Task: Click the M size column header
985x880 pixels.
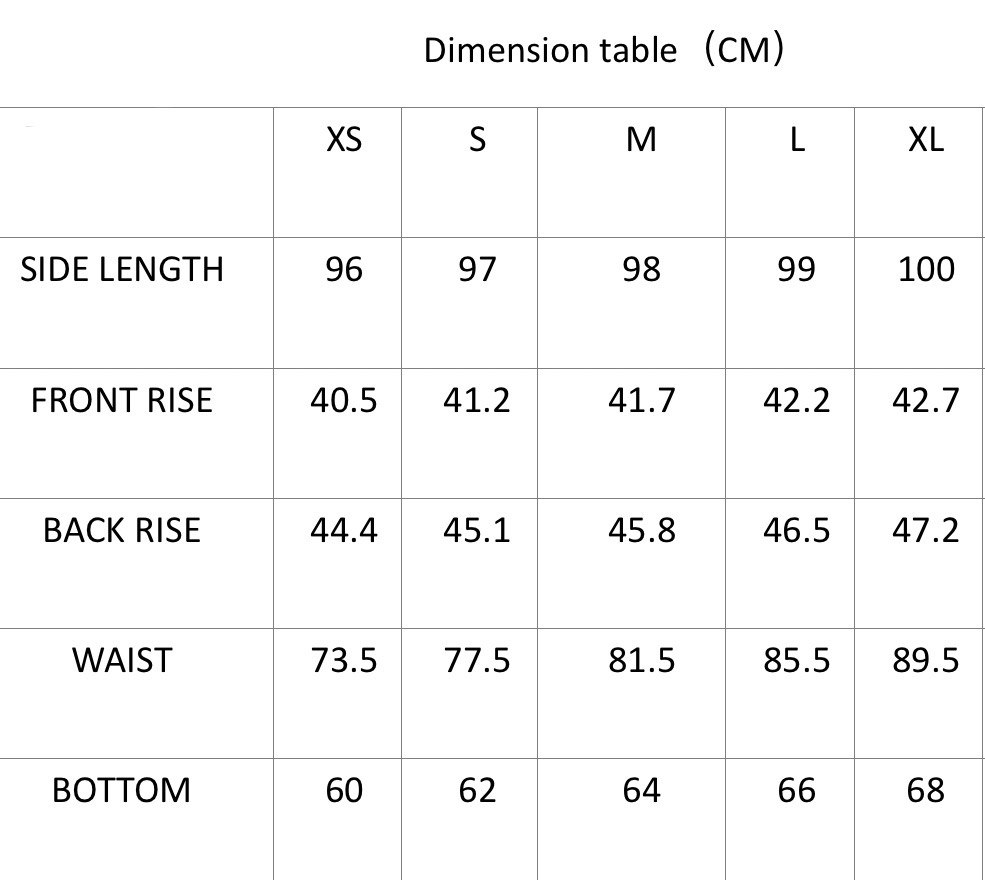Action: [x=641, y=140]
